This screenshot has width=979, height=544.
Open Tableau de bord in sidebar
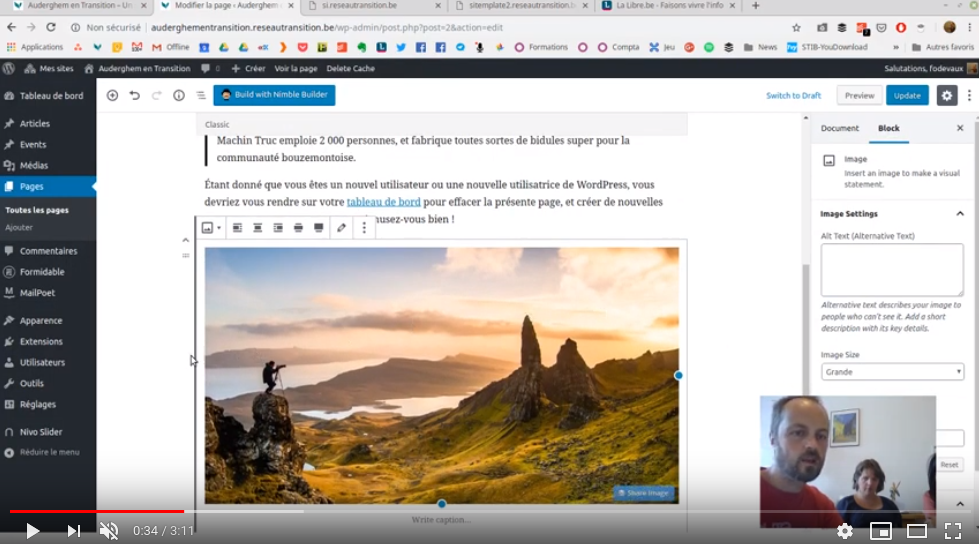point(48,96)
